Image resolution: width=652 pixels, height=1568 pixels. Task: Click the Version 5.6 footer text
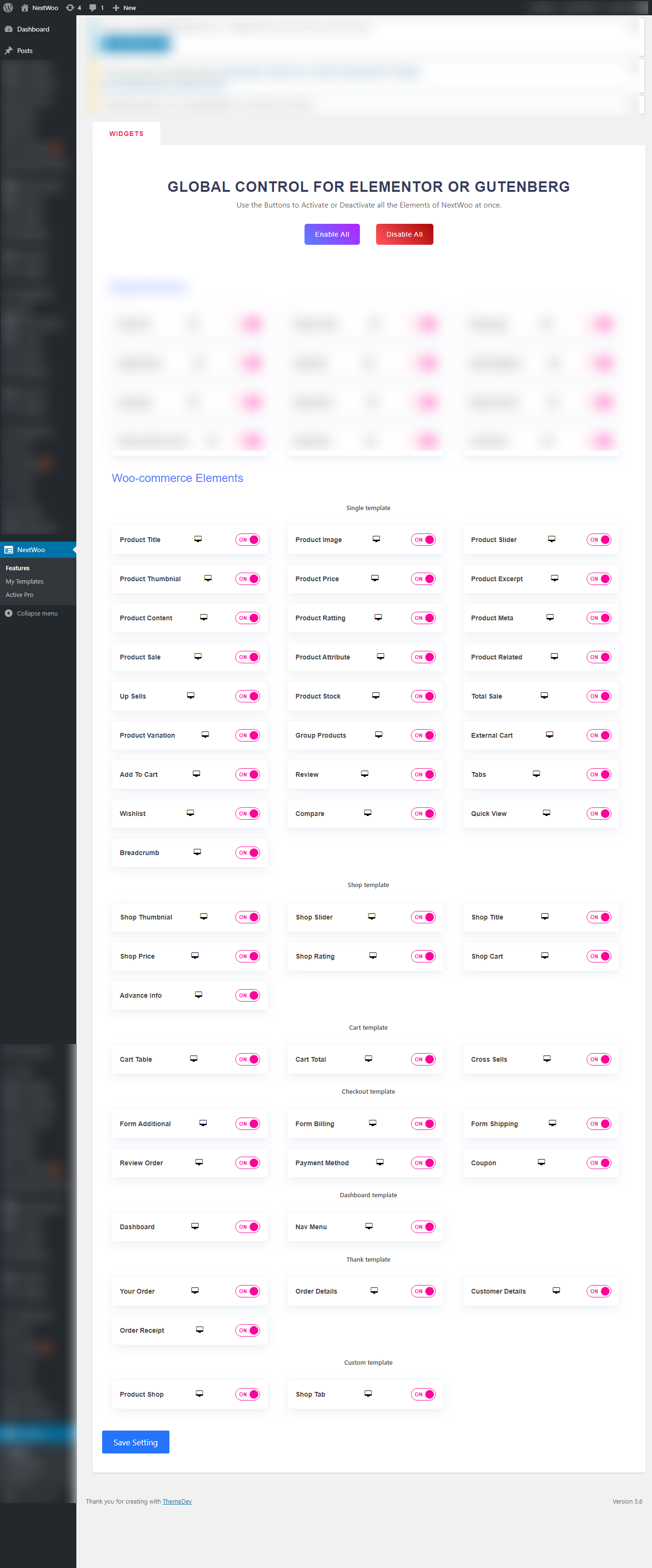coord(627,1501)
